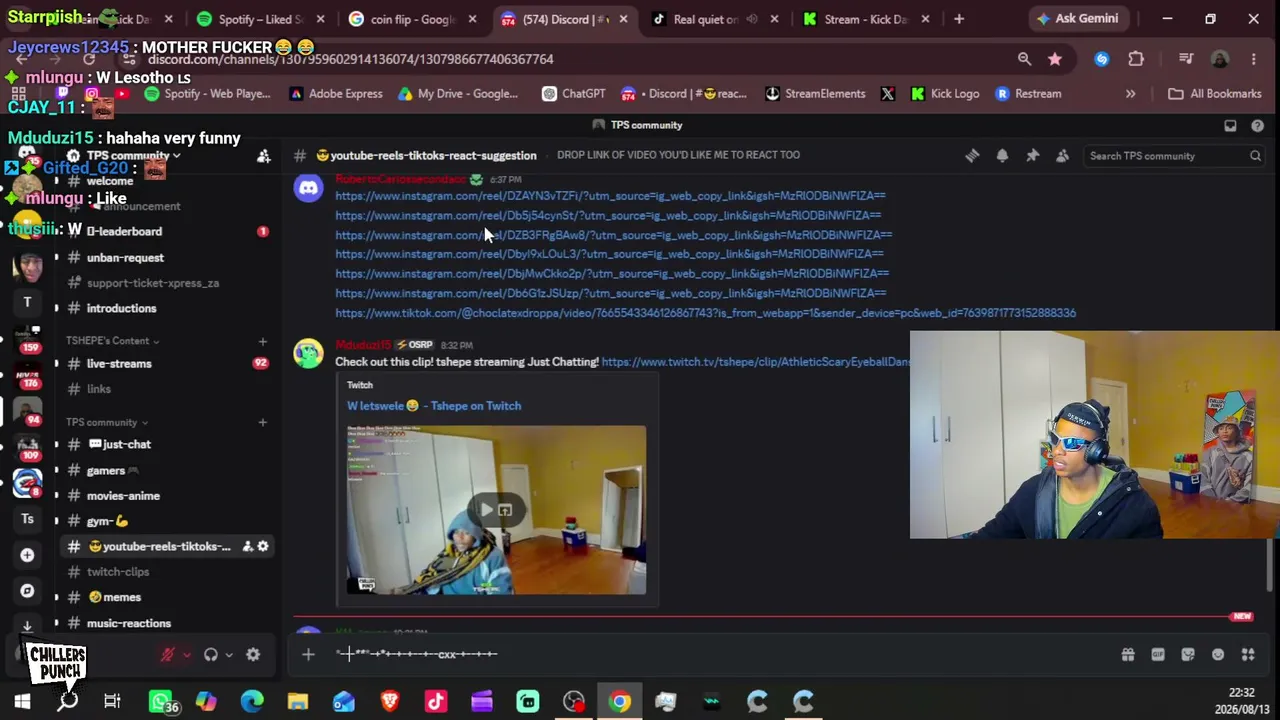The height and width of the screenshot is (720, 1280).
Task: Click the Ask Gemini button
Action: click(x=1078, y=19)
